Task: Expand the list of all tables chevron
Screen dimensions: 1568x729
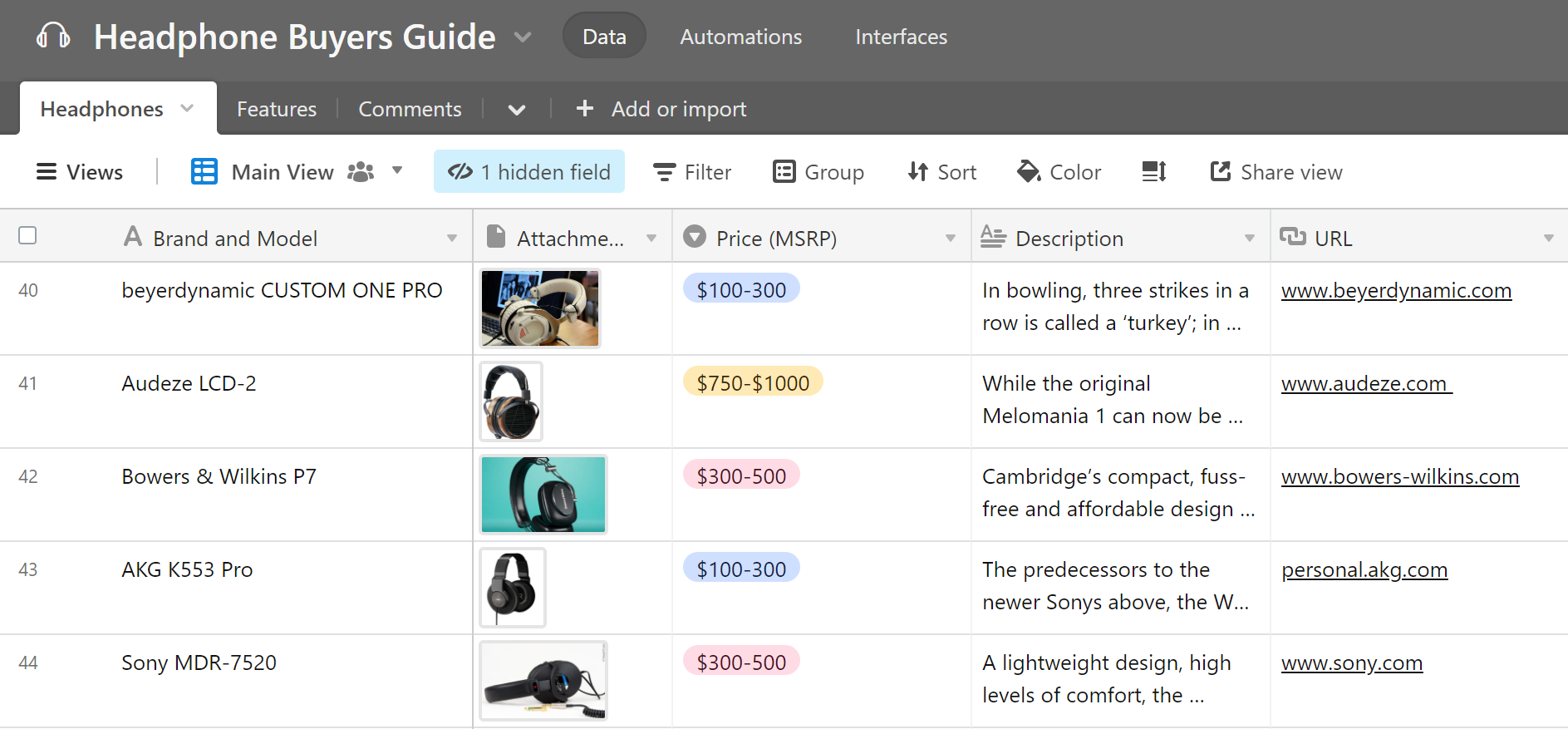Action: 517,110
